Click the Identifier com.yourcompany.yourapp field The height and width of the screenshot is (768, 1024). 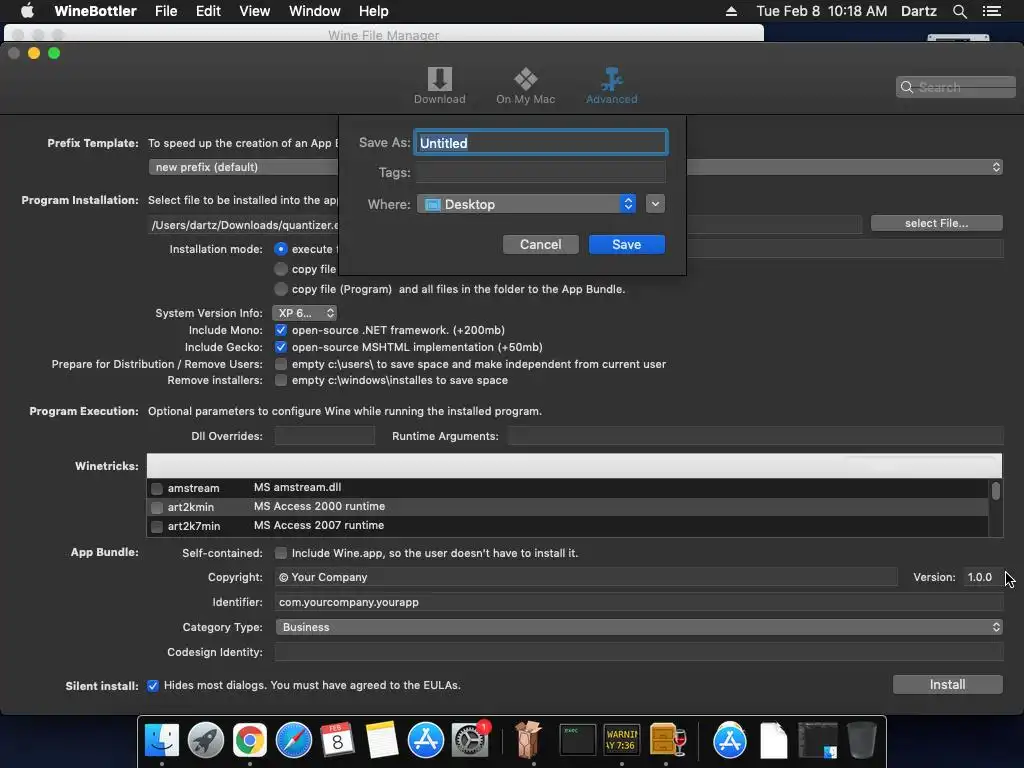point(639,602)
